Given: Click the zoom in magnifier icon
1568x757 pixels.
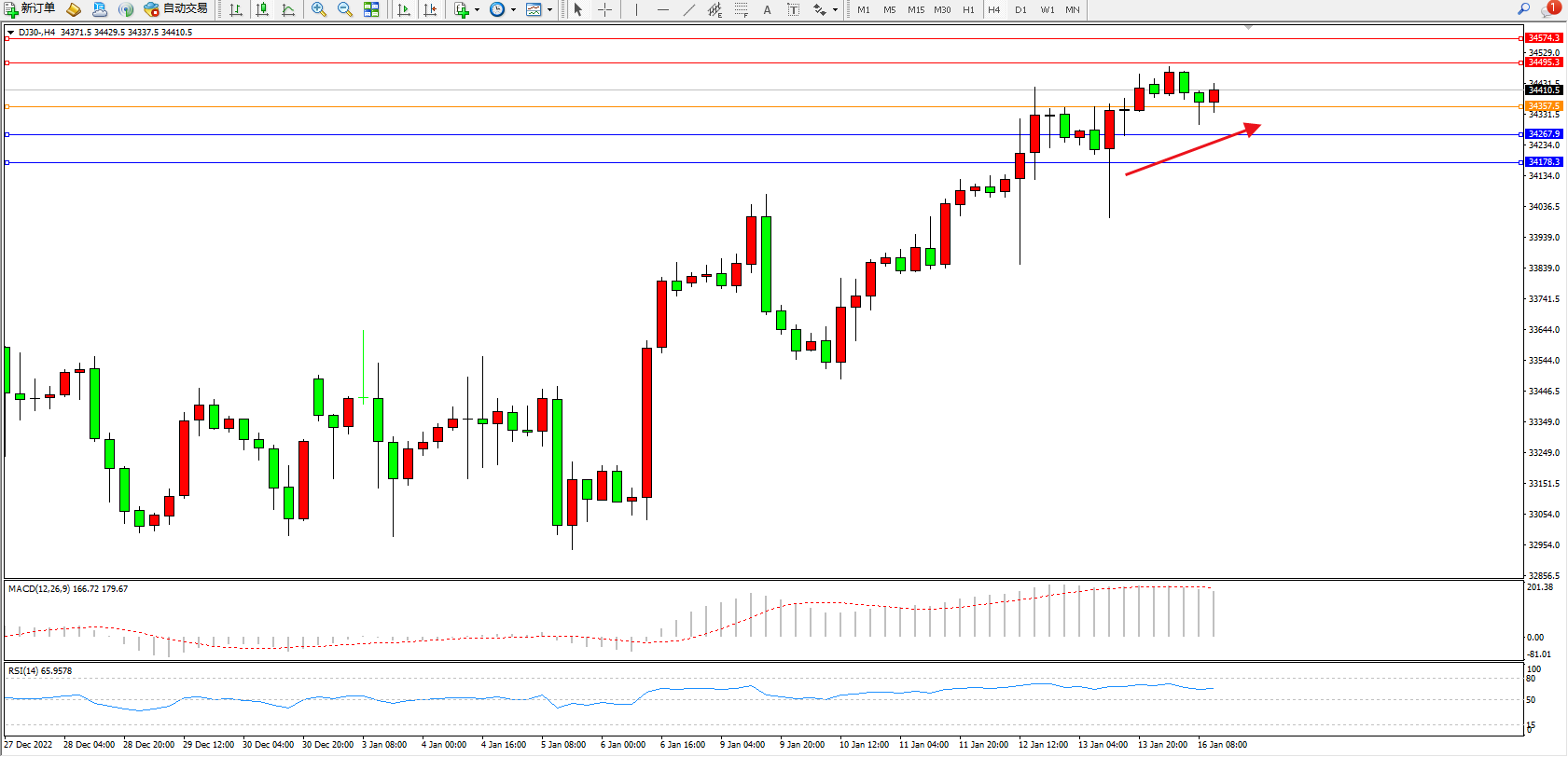Looking at the screenshot, I should [x=319, y=9].
